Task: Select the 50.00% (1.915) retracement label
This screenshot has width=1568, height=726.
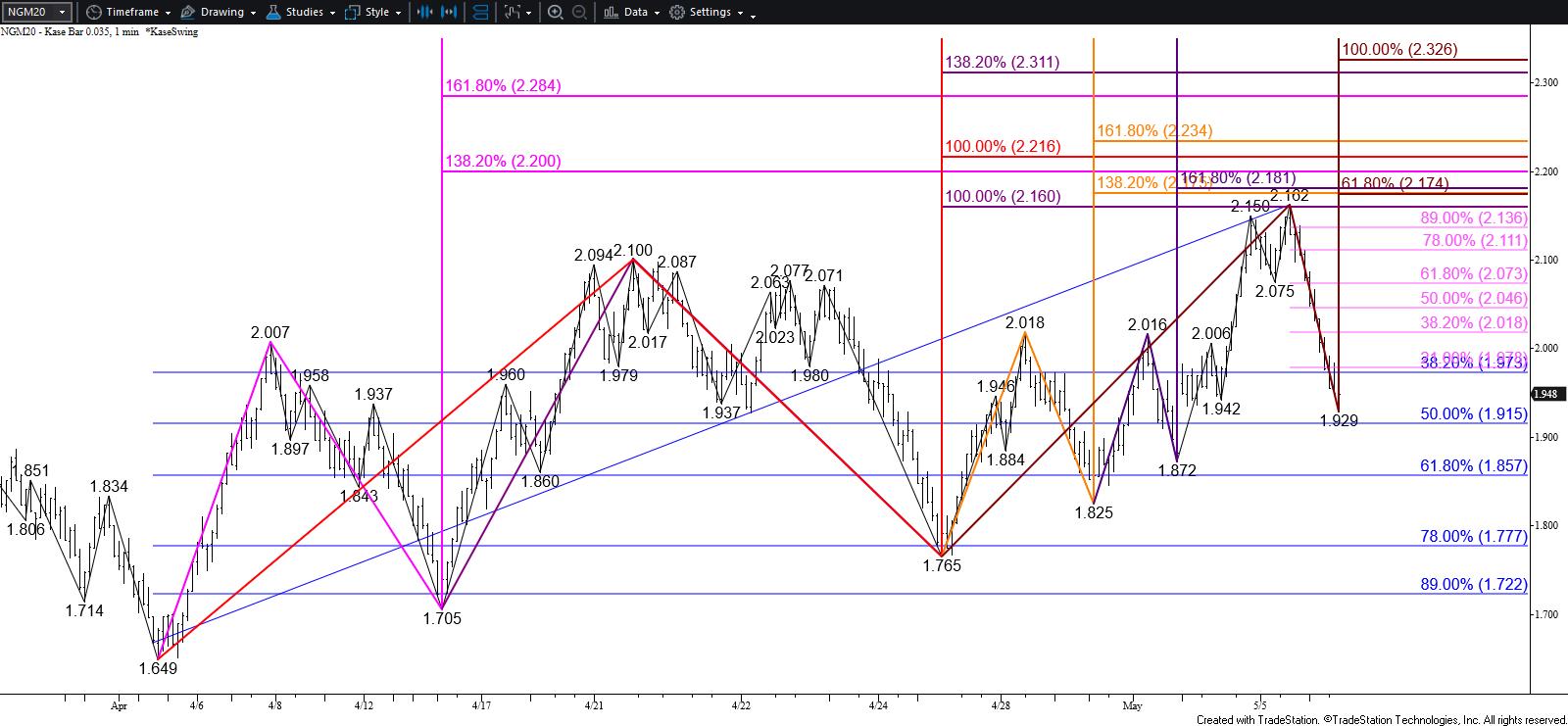Action: tap(1474, 414)
